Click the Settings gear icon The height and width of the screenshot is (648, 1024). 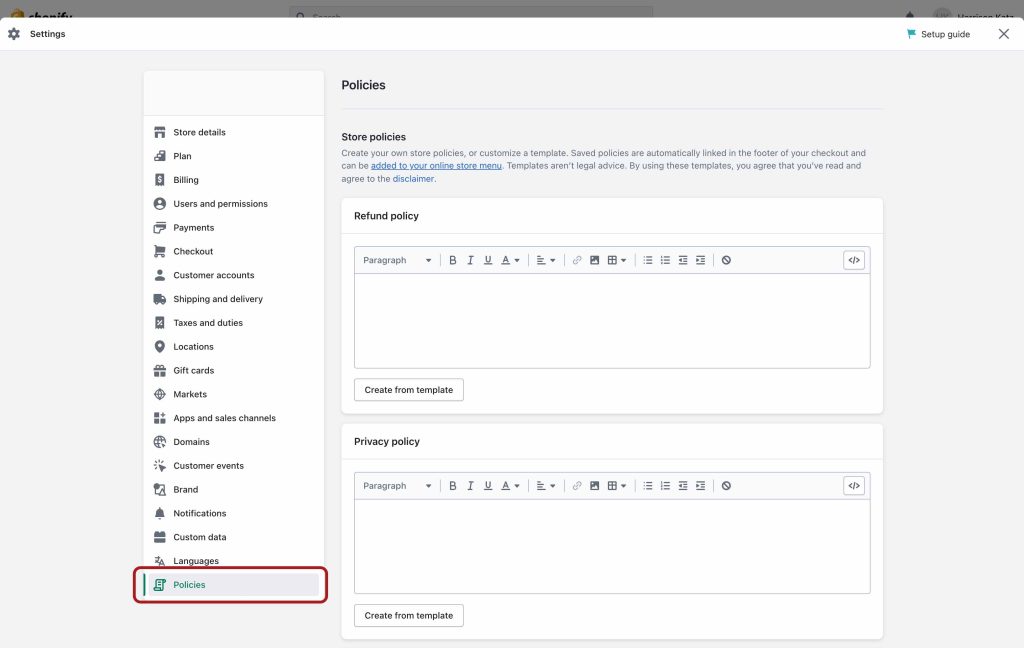(14, 34)
